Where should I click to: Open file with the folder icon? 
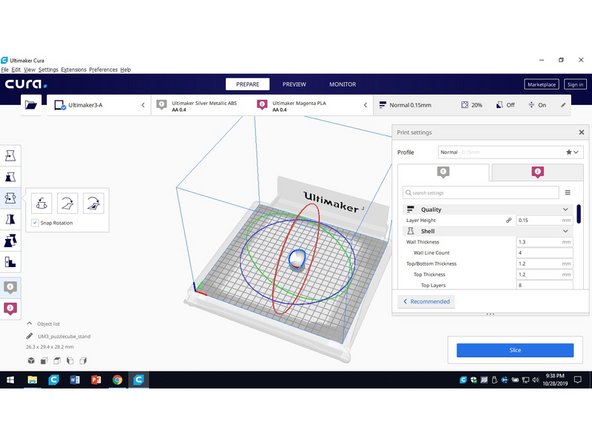pos(31,105)
